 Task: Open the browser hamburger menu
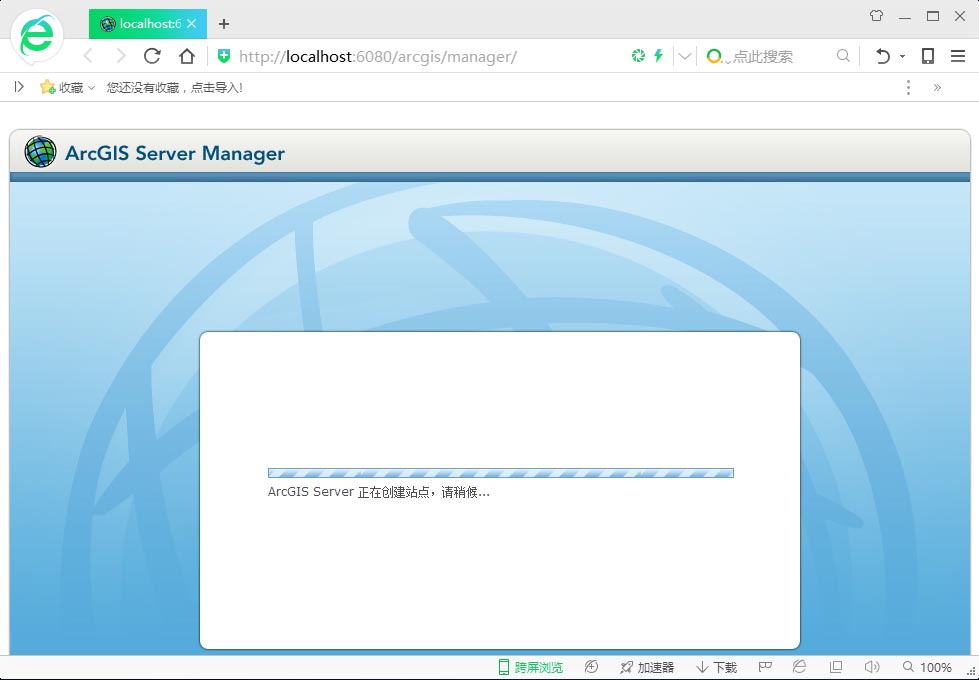coord(958,56)
